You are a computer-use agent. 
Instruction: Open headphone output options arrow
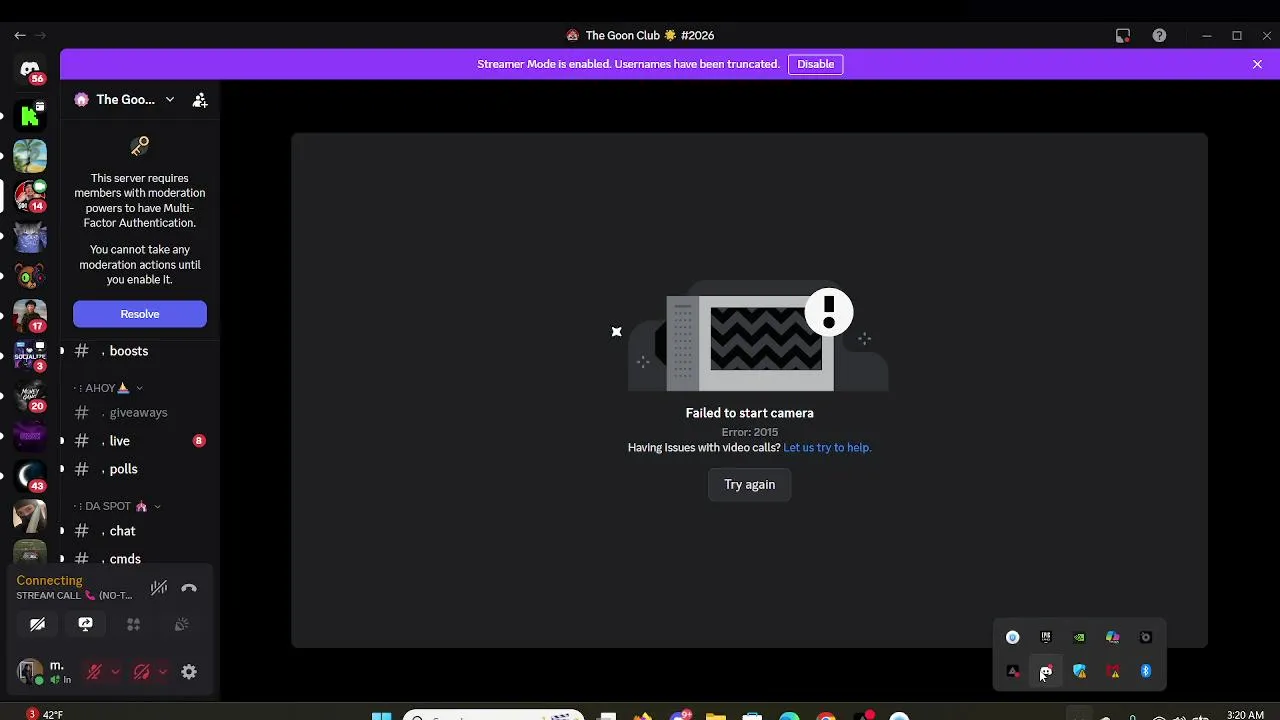tap(163, 672)
